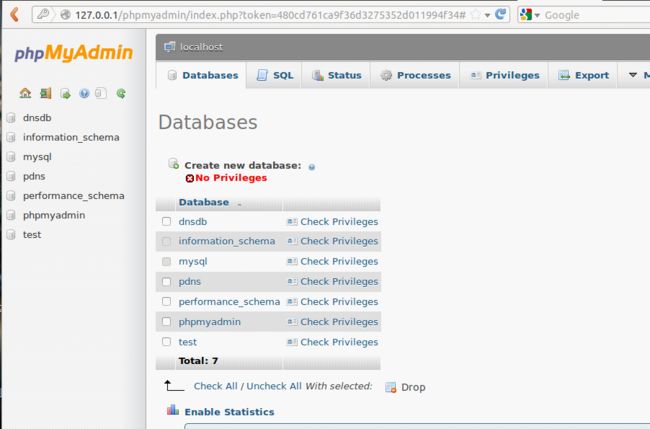This screenshot has height=429, width=650.
Task: Tick the information_schema checkbox
Action: 167,241
